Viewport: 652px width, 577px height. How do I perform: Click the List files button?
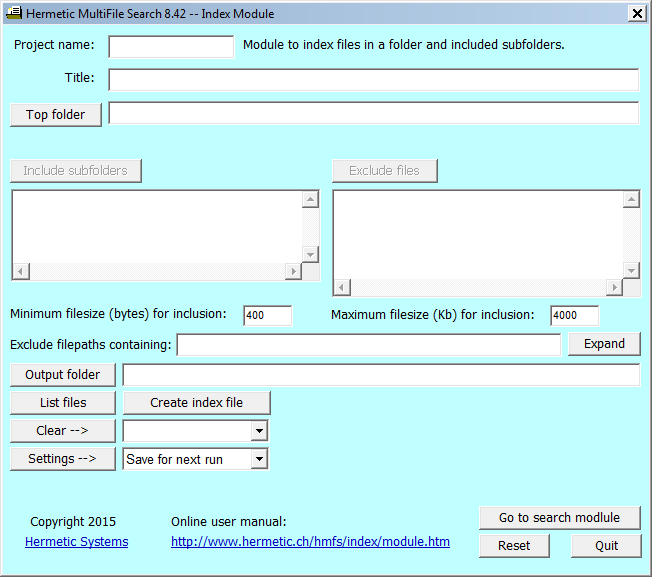coord(63,403)
